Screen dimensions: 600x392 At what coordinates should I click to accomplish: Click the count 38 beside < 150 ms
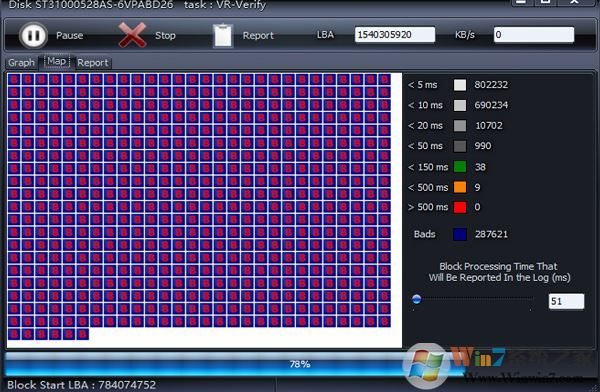[480, 167]
